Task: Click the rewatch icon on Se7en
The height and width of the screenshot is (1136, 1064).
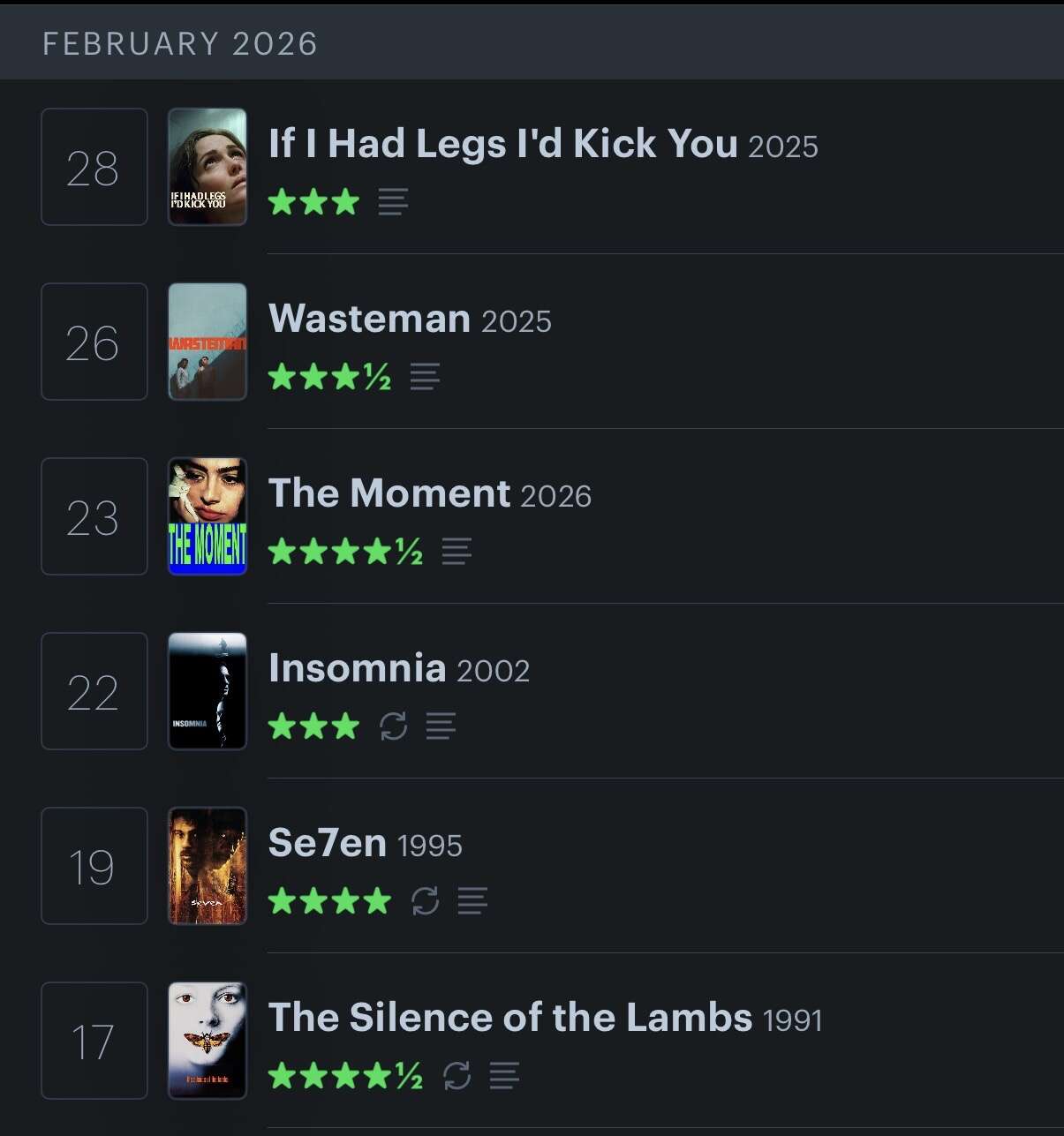Action: point(425,901)
